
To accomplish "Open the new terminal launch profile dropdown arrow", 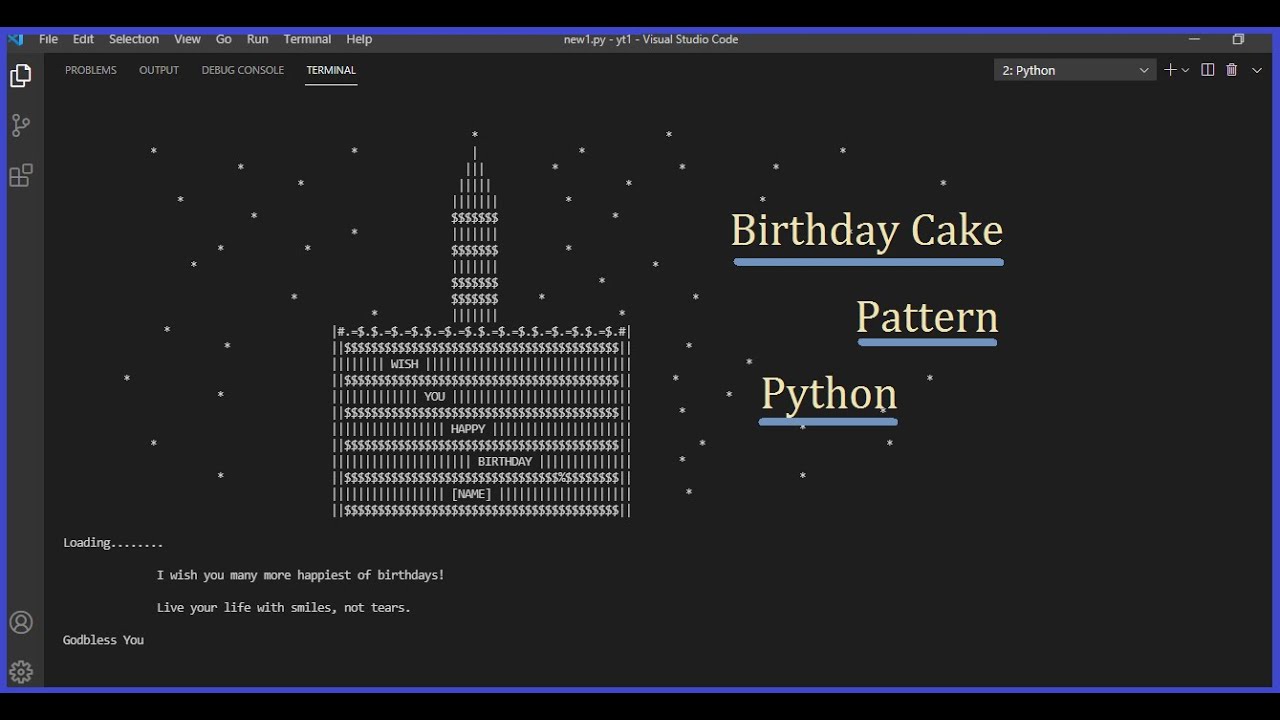I will [1186, 70].
